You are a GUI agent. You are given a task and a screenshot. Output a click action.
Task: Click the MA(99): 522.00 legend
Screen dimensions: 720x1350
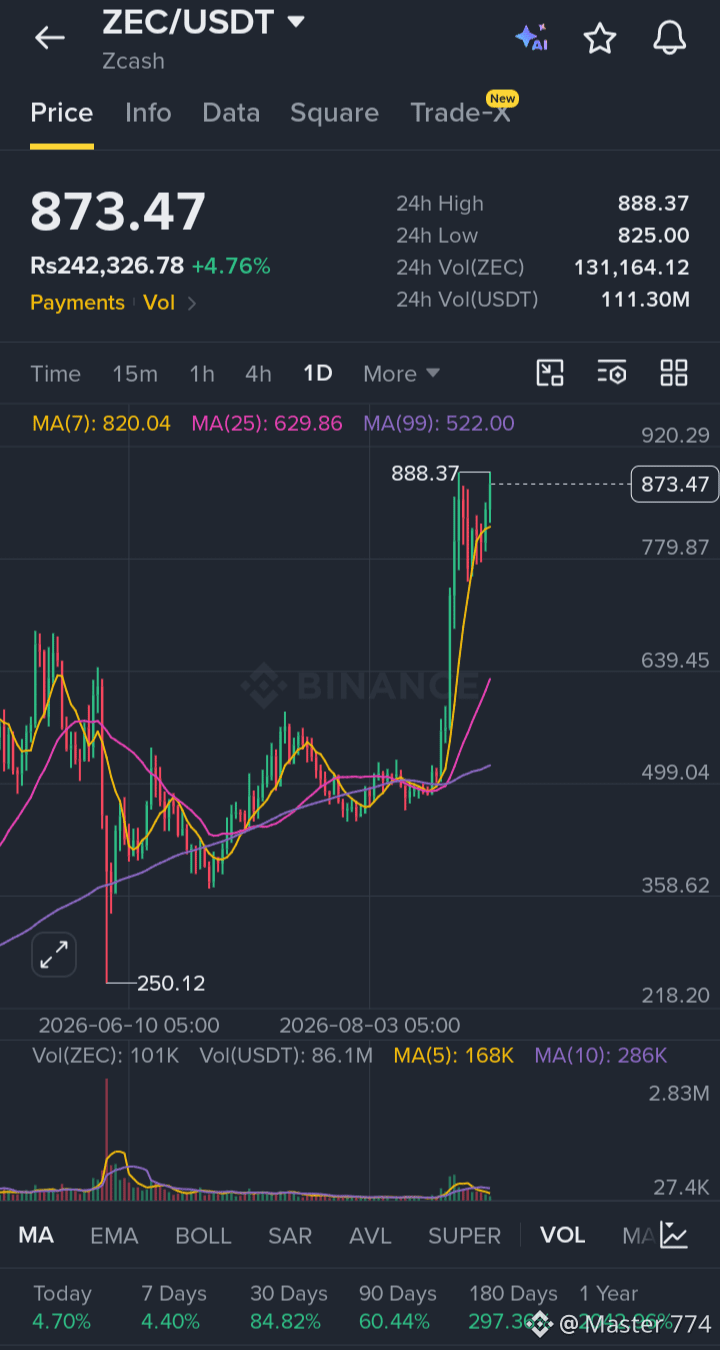point(439,423)
